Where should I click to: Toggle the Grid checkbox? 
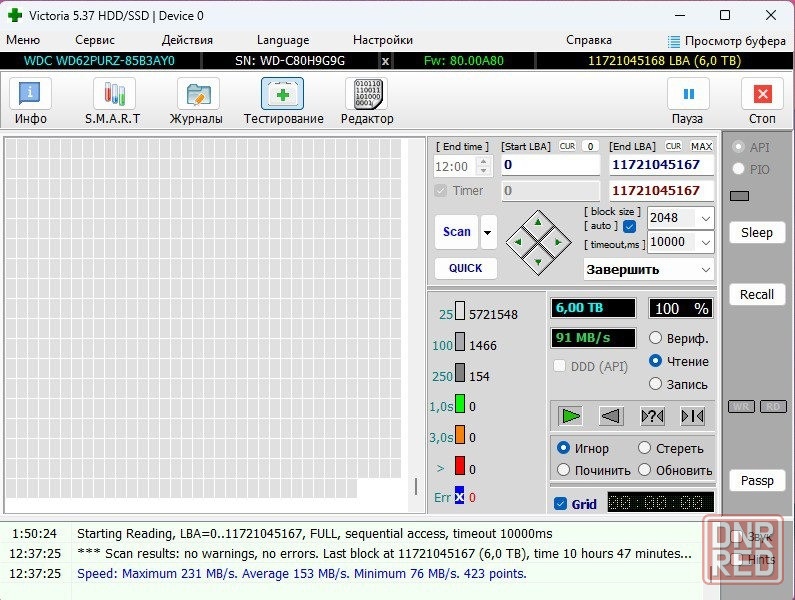tap(560, 504)
